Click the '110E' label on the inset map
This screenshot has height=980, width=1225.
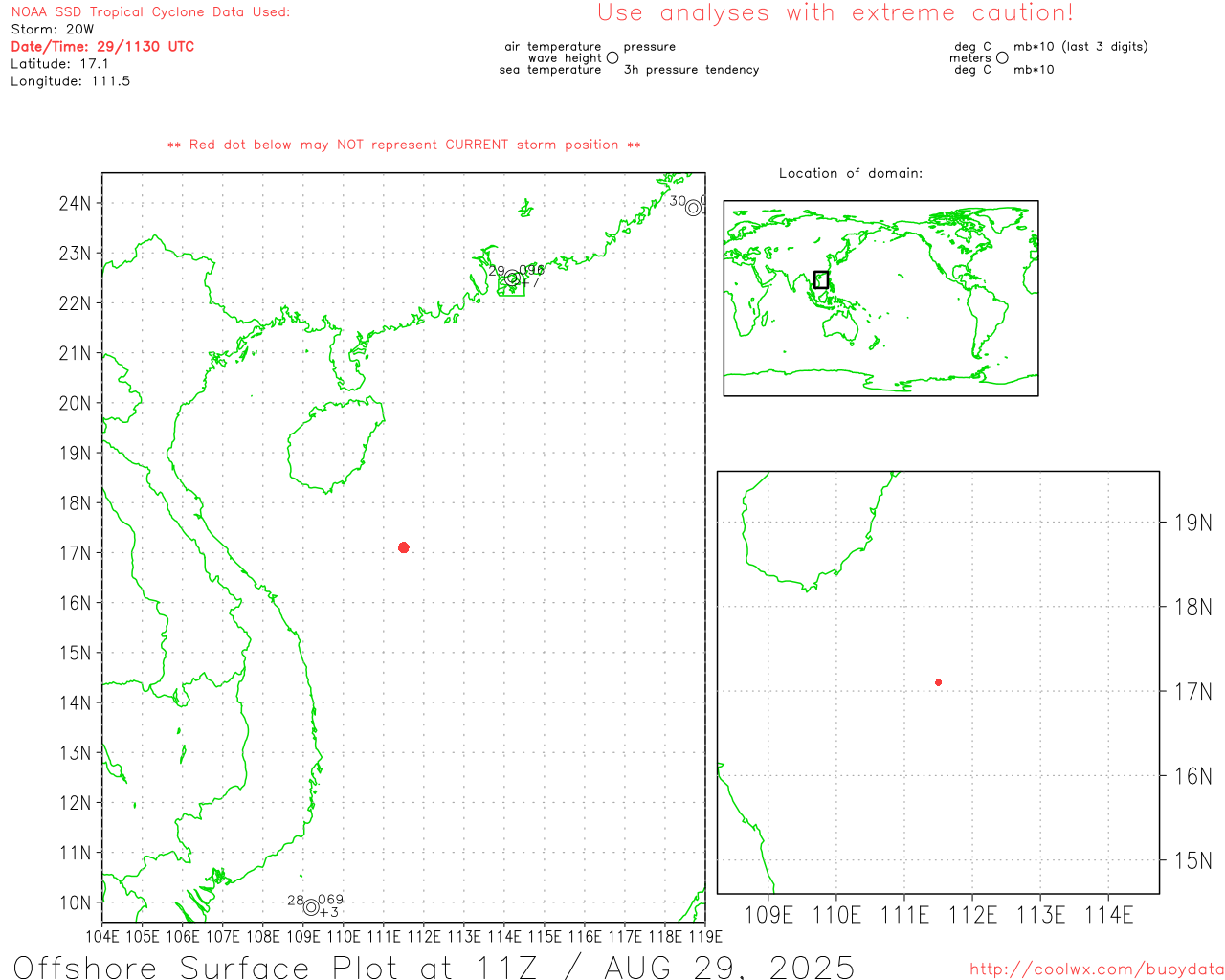tap(836, 915)
